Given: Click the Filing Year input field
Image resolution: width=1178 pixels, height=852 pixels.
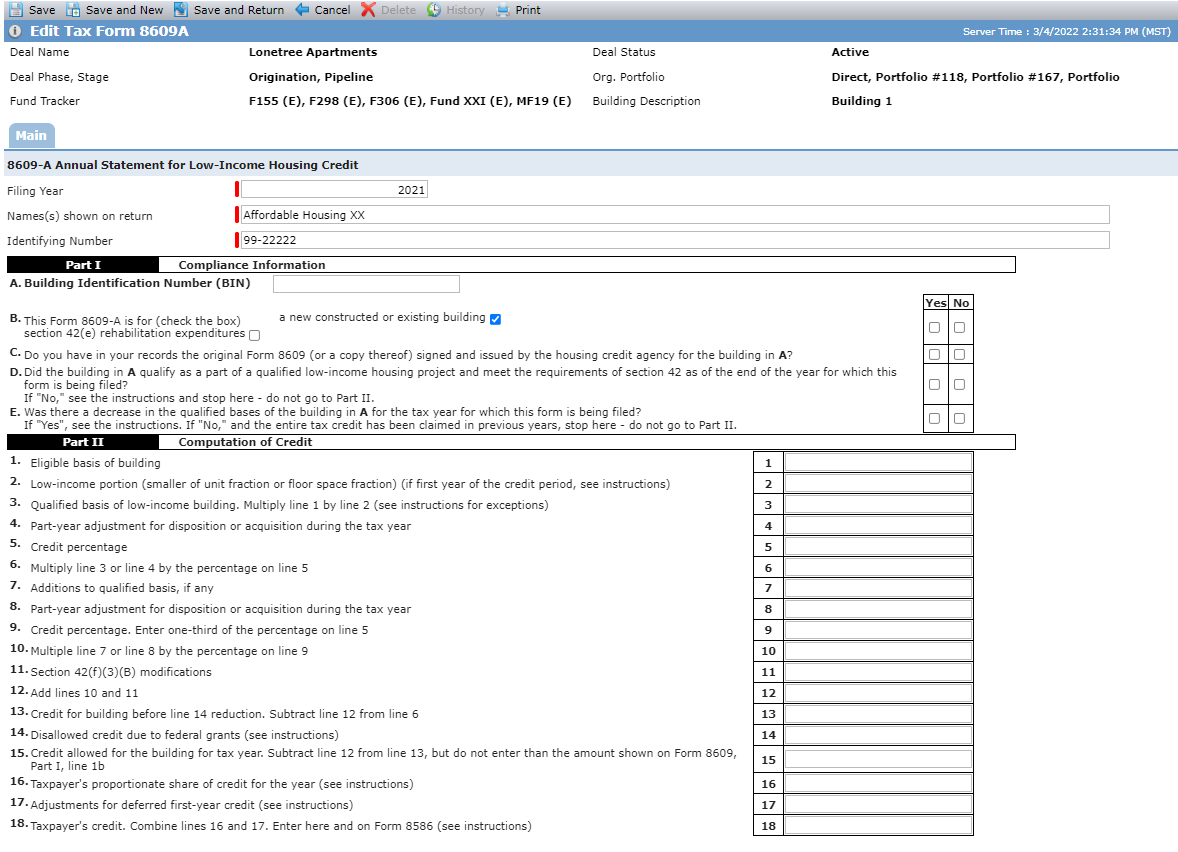Looking at the screenshot, I should tap(334, 190).
